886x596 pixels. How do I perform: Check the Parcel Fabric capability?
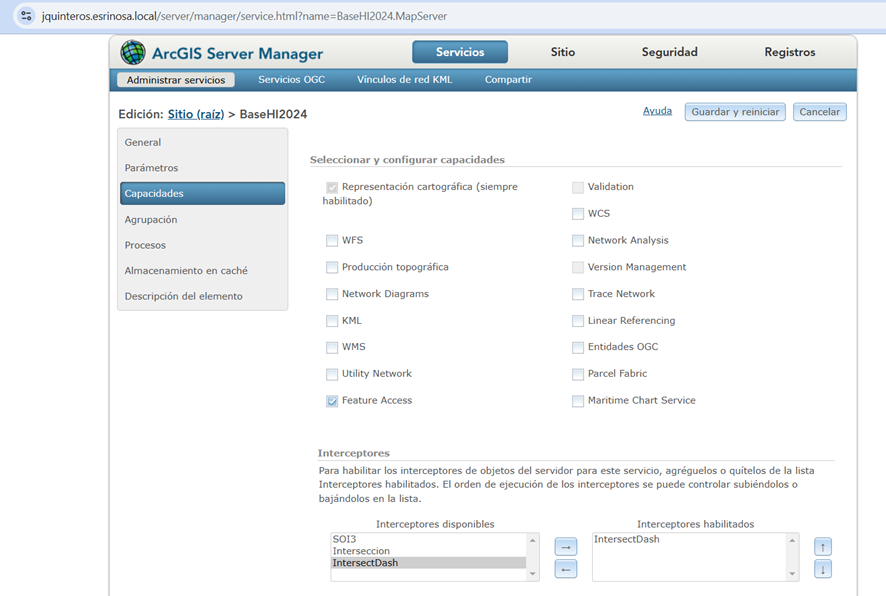coord(577,374)
